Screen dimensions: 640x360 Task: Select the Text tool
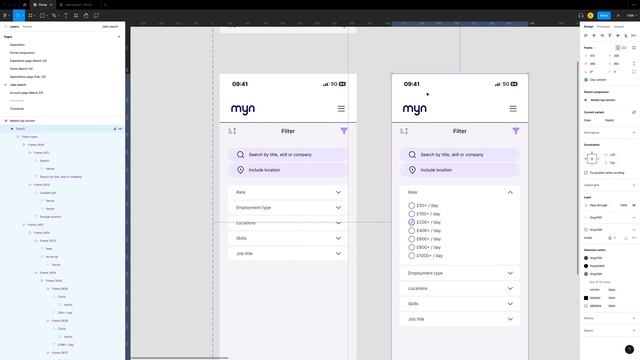66,16
